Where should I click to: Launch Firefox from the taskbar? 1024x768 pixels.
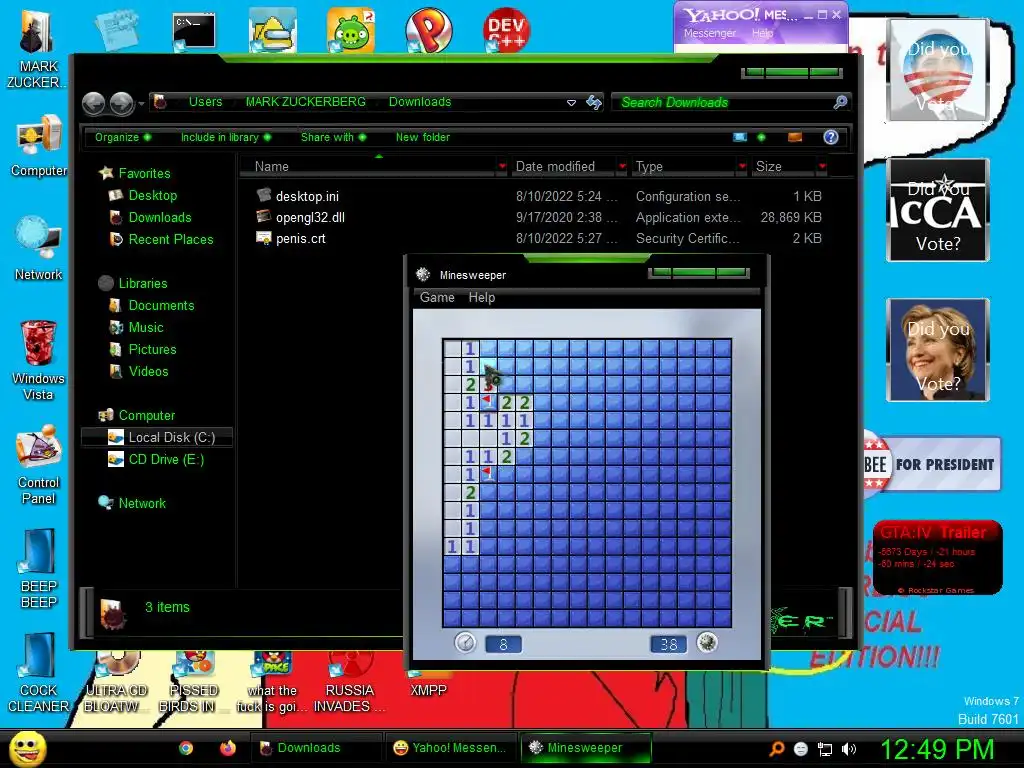[x=227, y=748]
